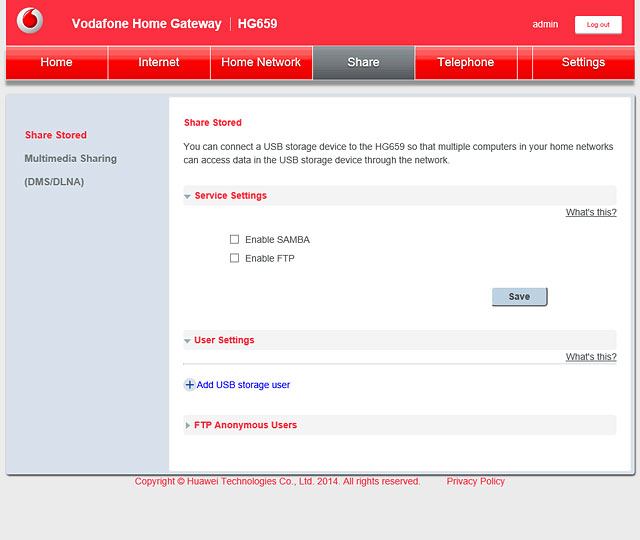The image size is (640, 540).
Task: Open the Settings tab
Action: tap(583, 62)
